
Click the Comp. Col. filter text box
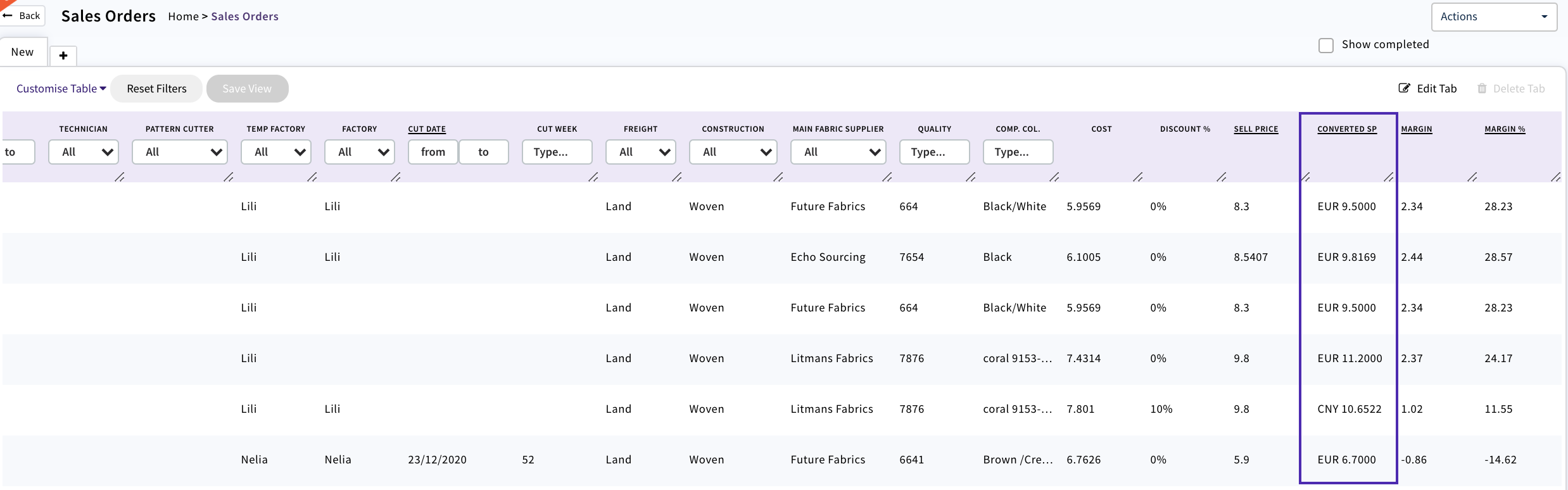1018,152
